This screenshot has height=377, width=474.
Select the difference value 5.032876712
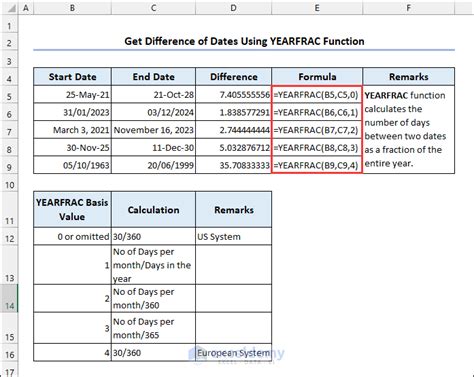(234, 147)
